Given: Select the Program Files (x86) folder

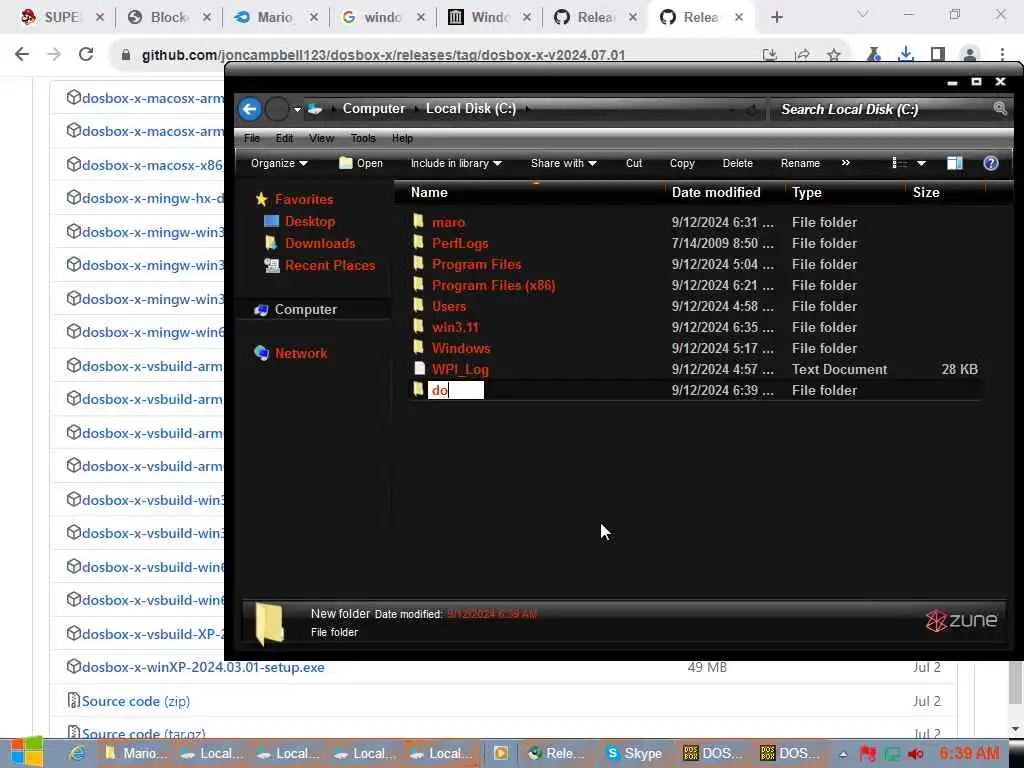Looking at the screenshot, I should [x=493, y=285].
